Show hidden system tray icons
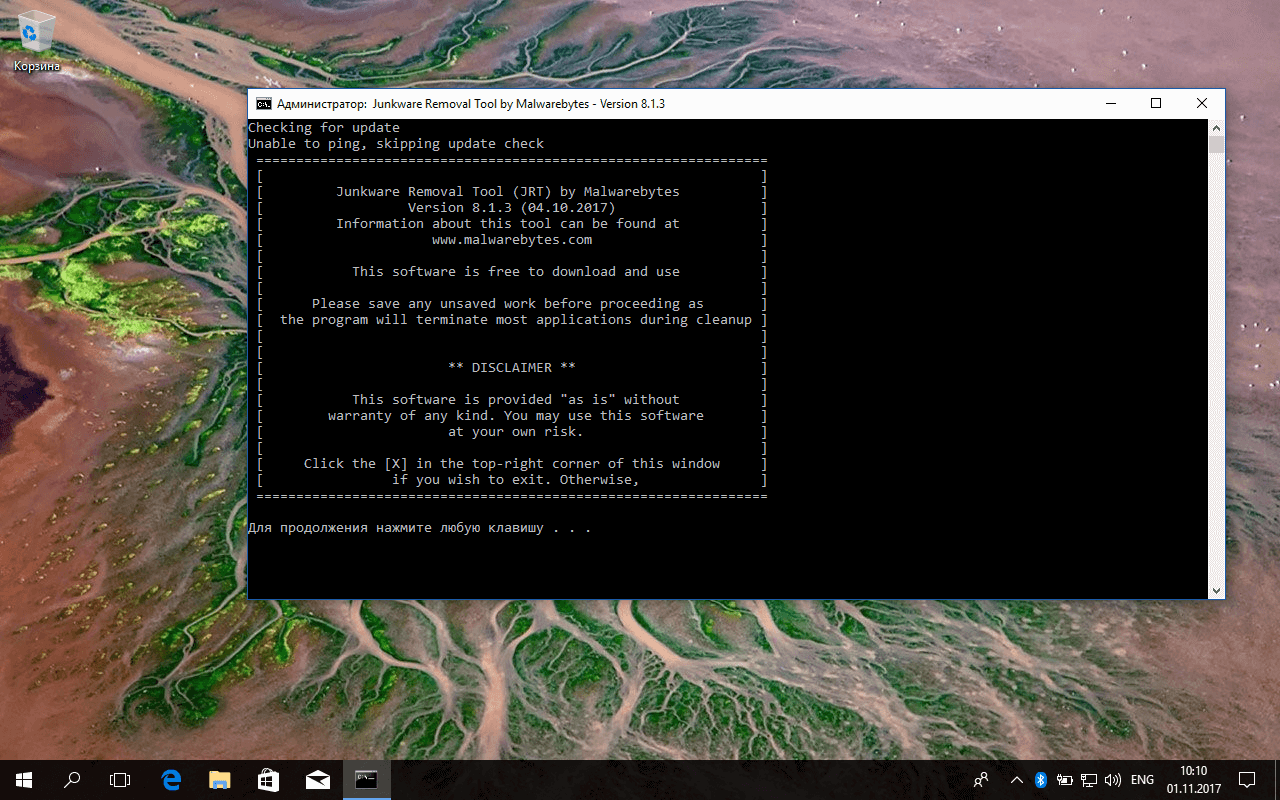Viewport: 1280px width, 800px height. pos(1017,780)
